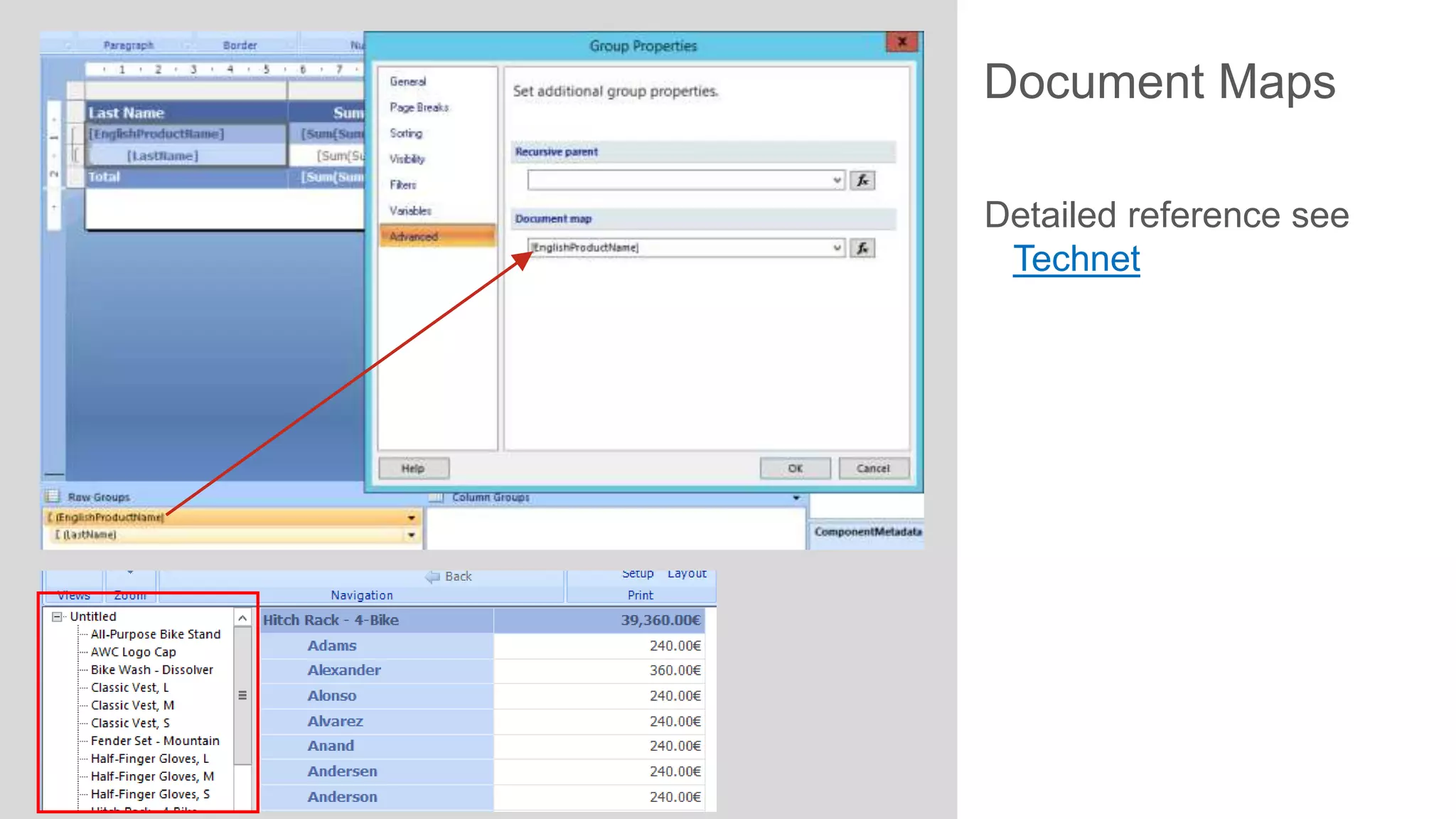The image size is (1456, 819).
Task: Select the General page in Group Properties
Action: tap(408, 82)
